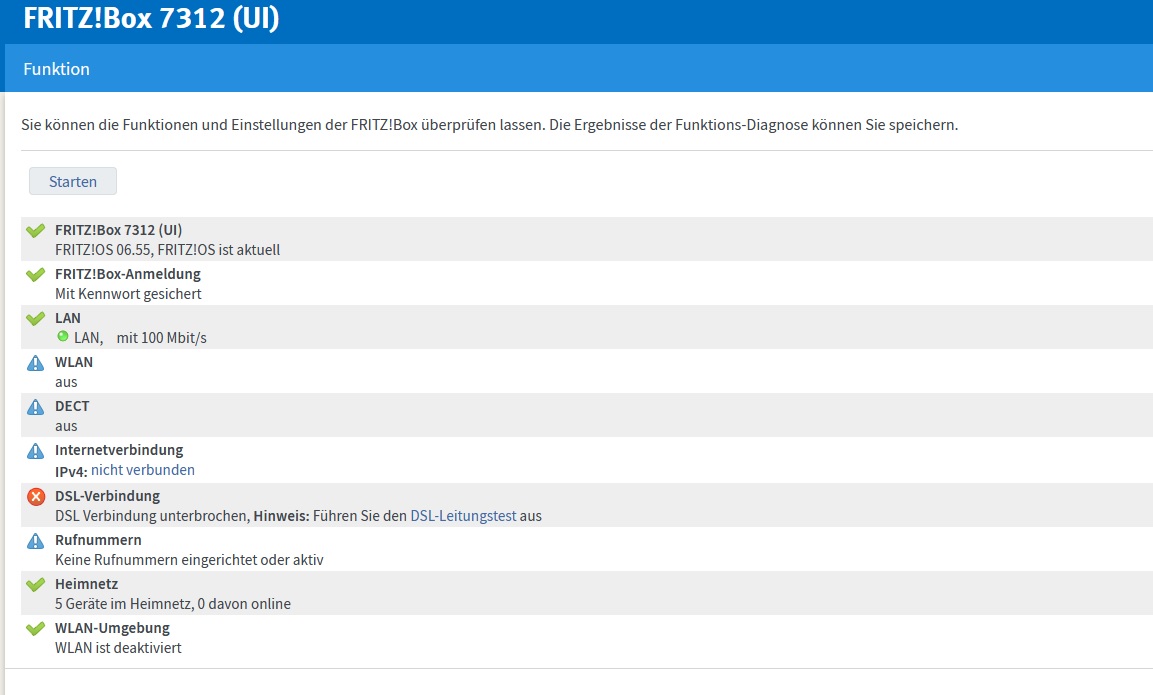This screenshot has height=695, width=1153.
Task: Click the intro sentence about Funktions-Diagnose
Action: point(490,125)
